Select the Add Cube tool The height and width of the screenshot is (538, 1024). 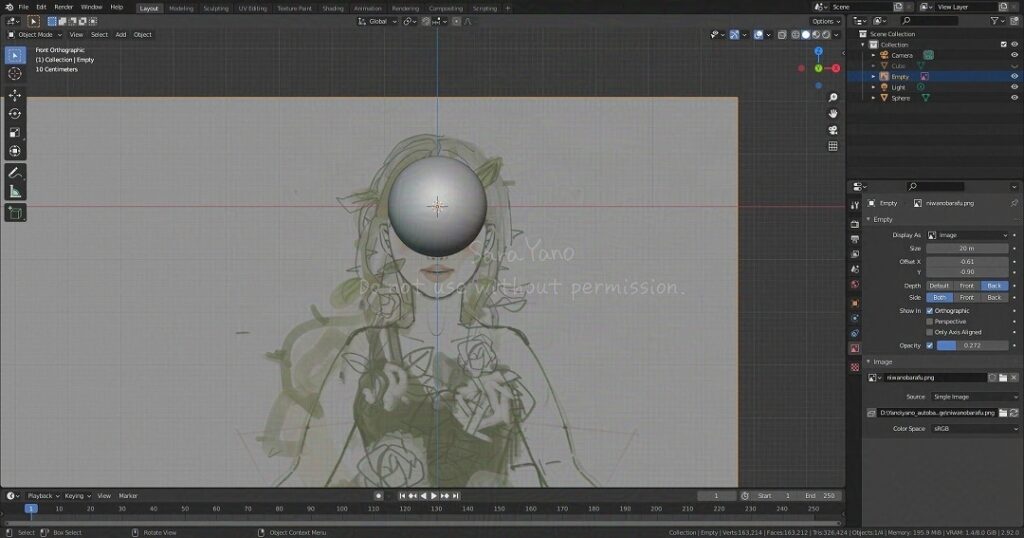pyautogui.click(x=15, y=213)
